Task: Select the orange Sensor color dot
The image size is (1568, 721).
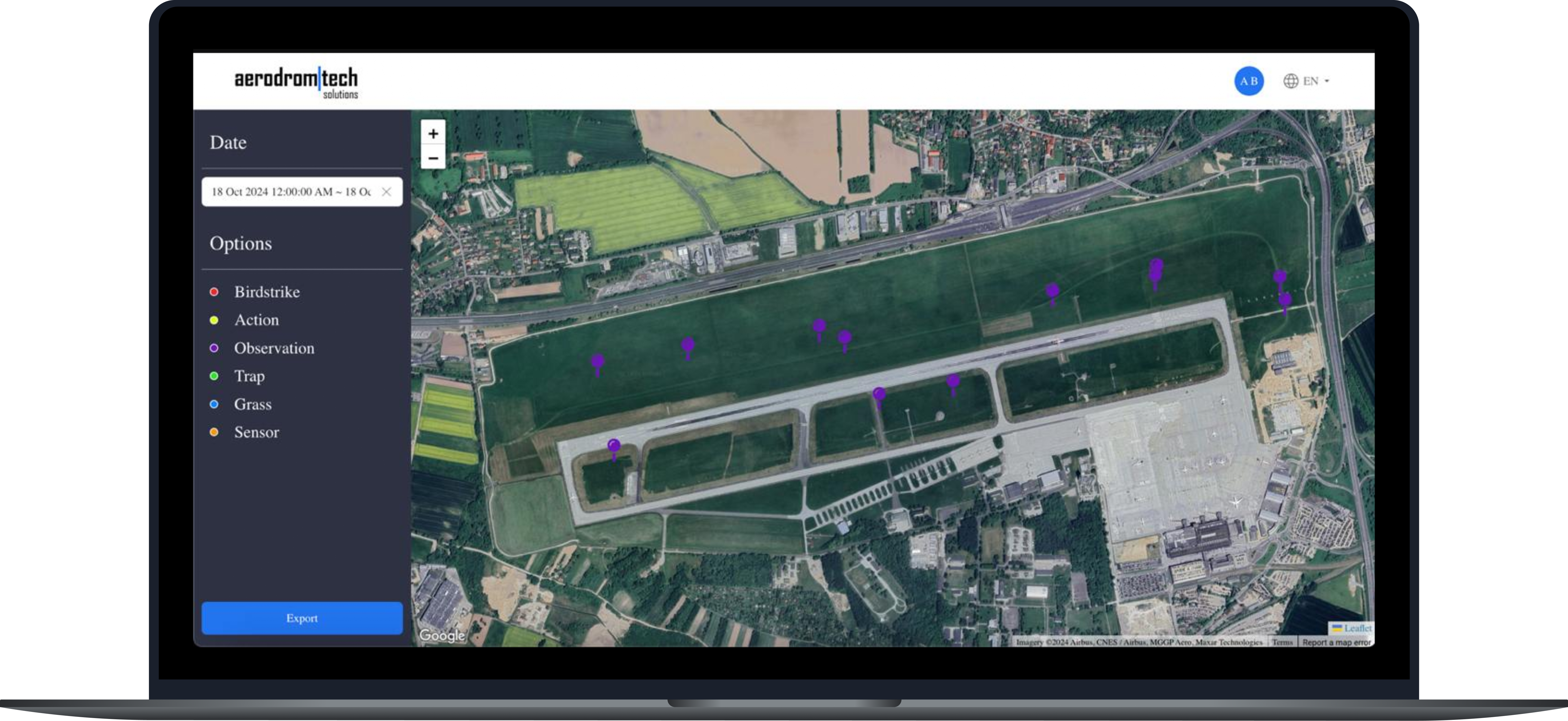Action: (214, 432)
